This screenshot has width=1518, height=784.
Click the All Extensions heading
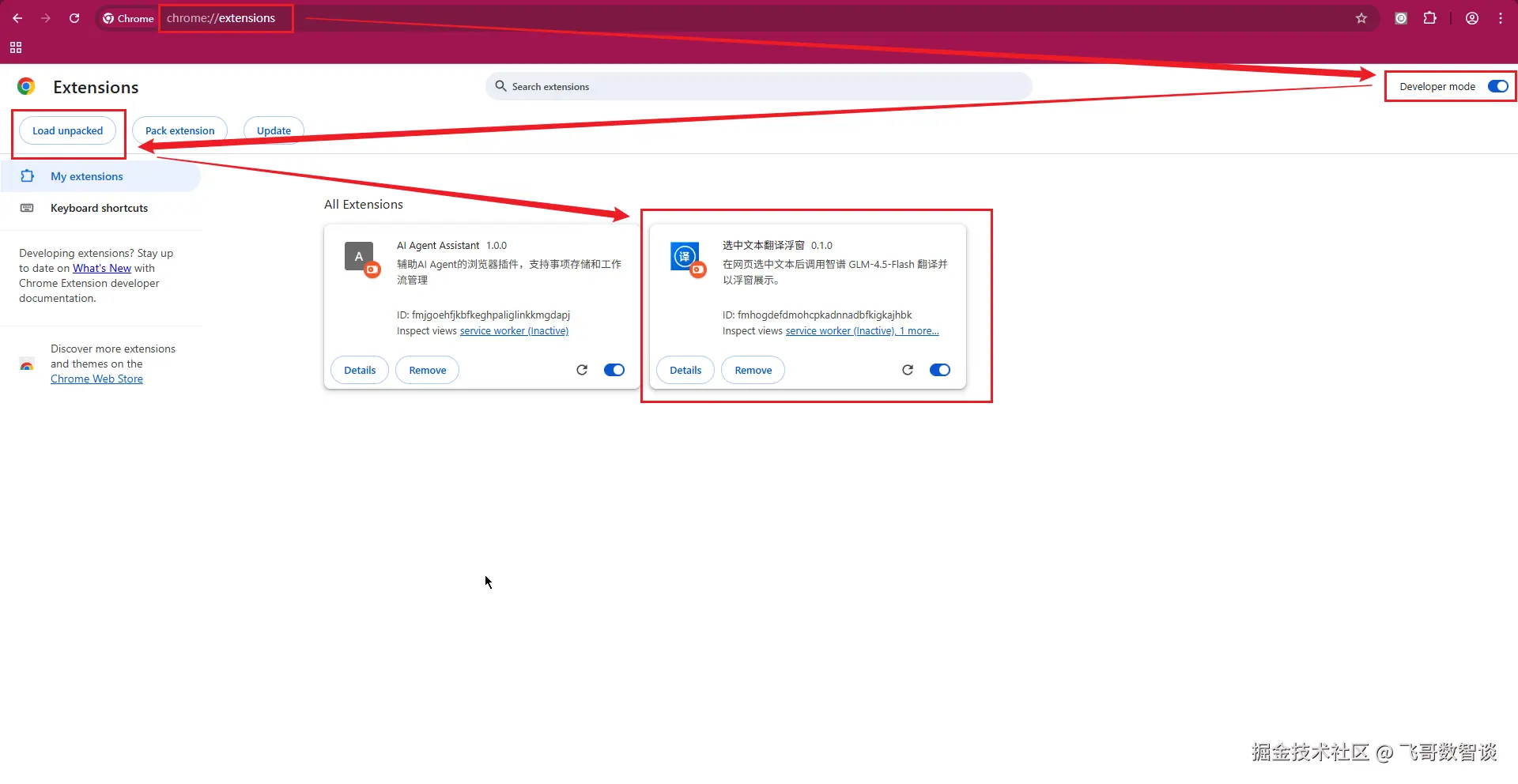[x=364, y=204]
